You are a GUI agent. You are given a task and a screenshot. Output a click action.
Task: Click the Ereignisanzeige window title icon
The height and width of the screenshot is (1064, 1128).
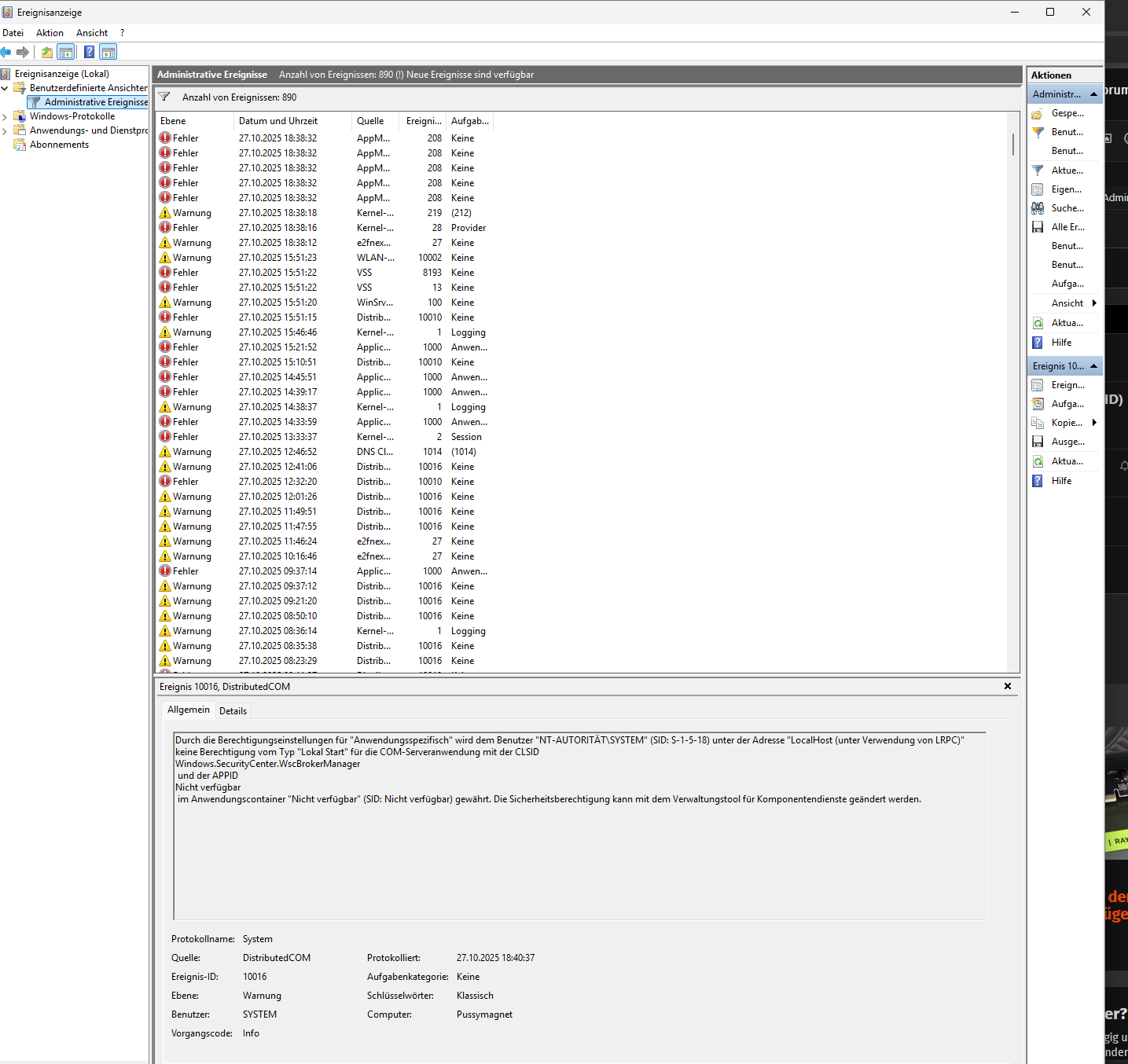coord(8,13)
